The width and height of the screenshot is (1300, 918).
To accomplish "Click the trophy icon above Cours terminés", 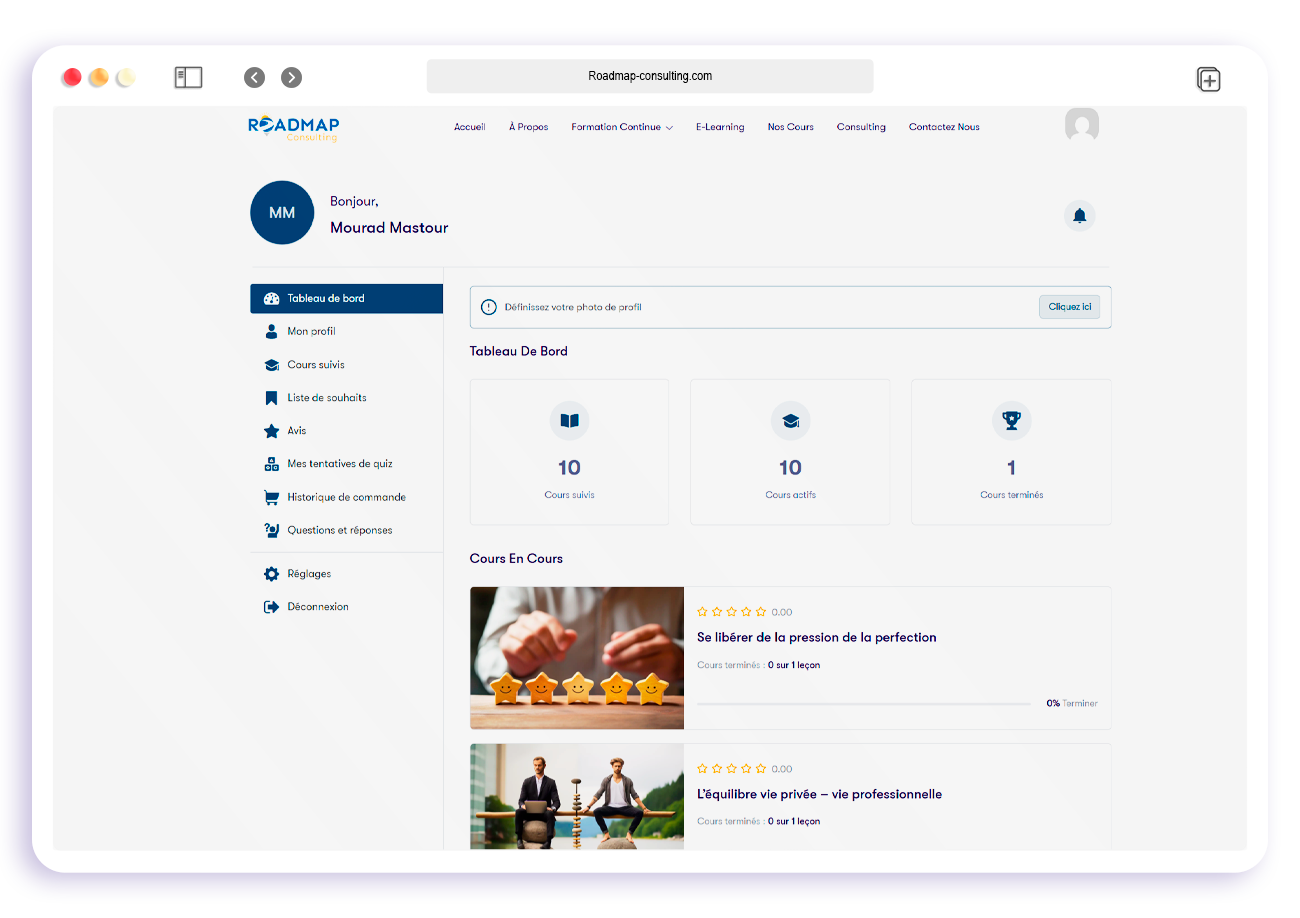I will pyautogui.click(x=1011, y=421).
